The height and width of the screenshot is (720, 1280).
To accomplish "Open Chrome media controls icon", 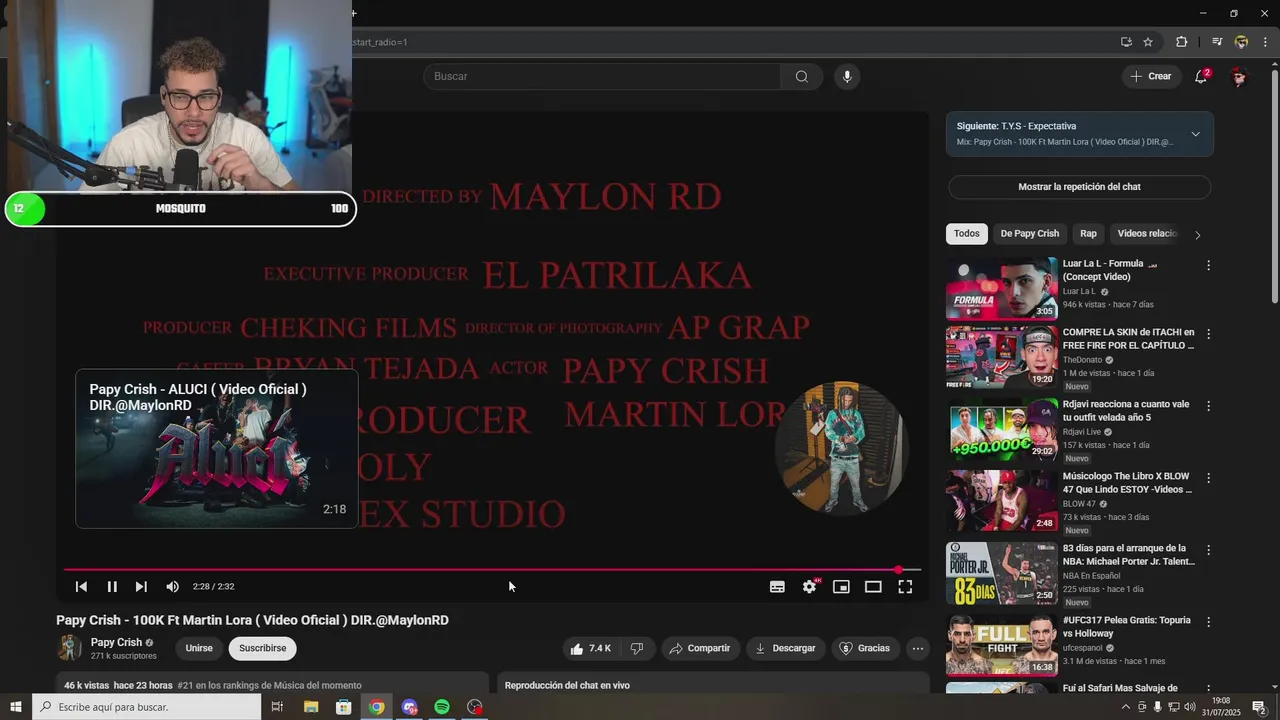I will 1217,42.
